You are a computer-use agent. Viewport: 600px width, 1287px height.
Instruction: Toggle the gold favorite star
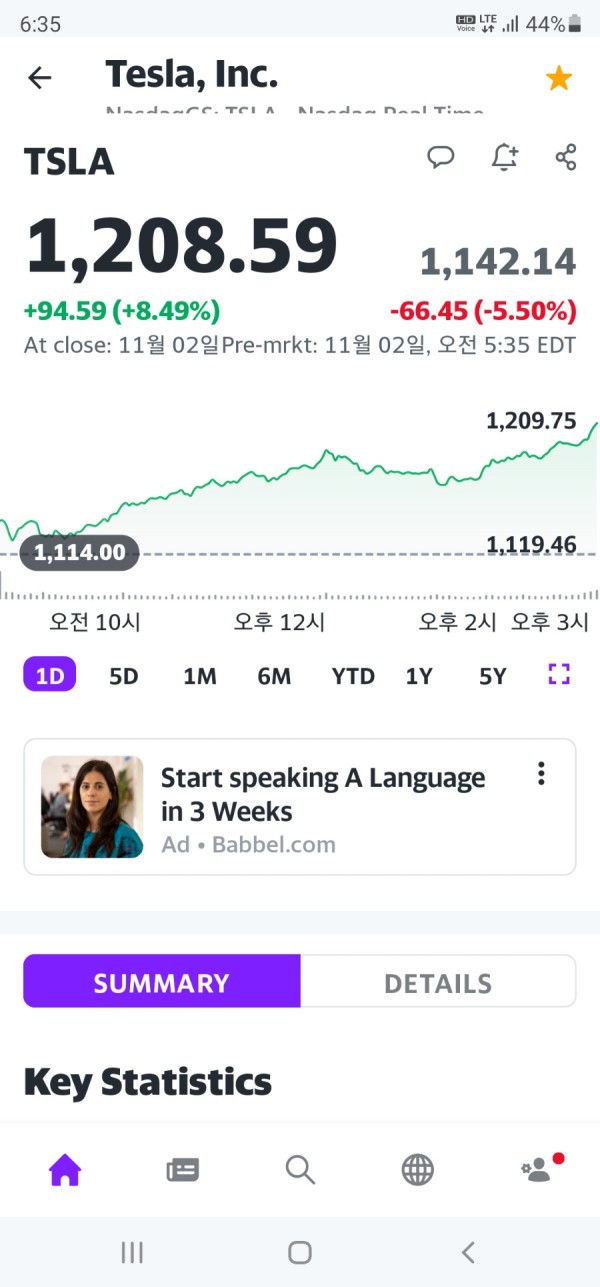(559, 78)
